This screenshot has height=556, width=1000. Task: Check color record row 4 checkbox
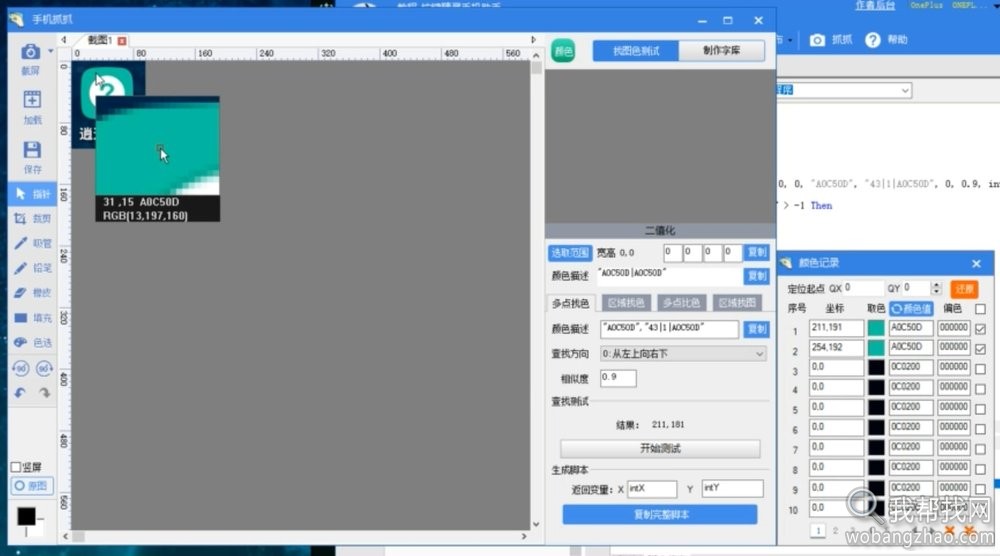pos(980,388)
